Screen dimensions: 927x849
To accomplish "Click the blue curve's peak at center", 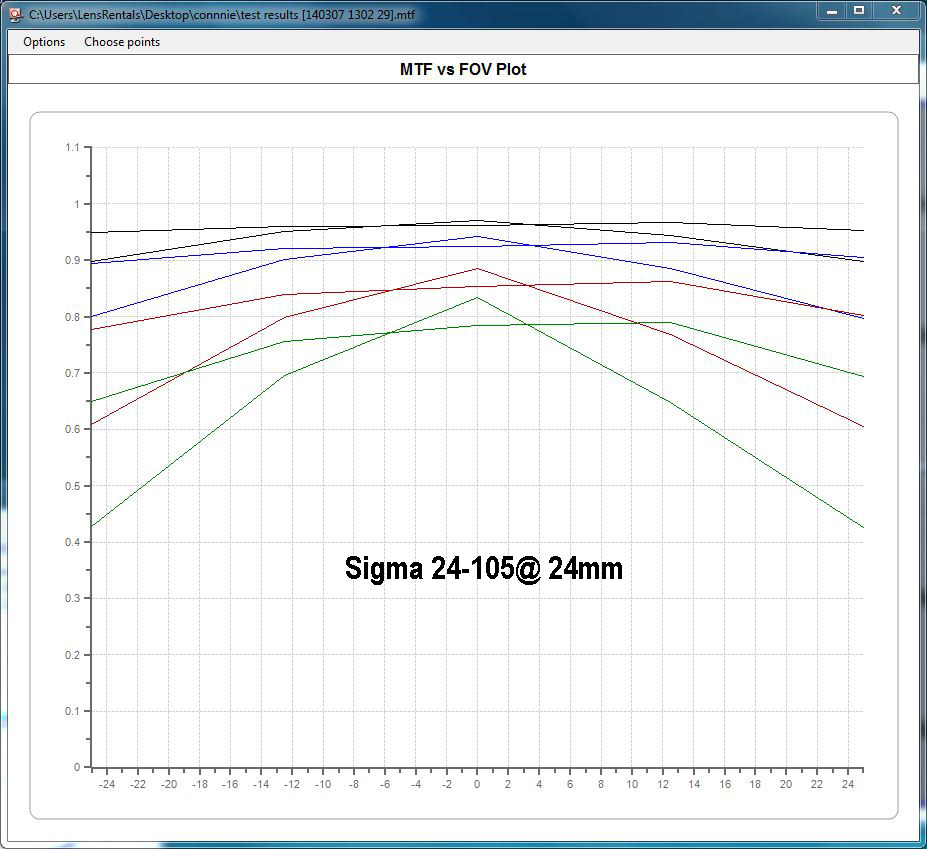I will pos(477,237).
